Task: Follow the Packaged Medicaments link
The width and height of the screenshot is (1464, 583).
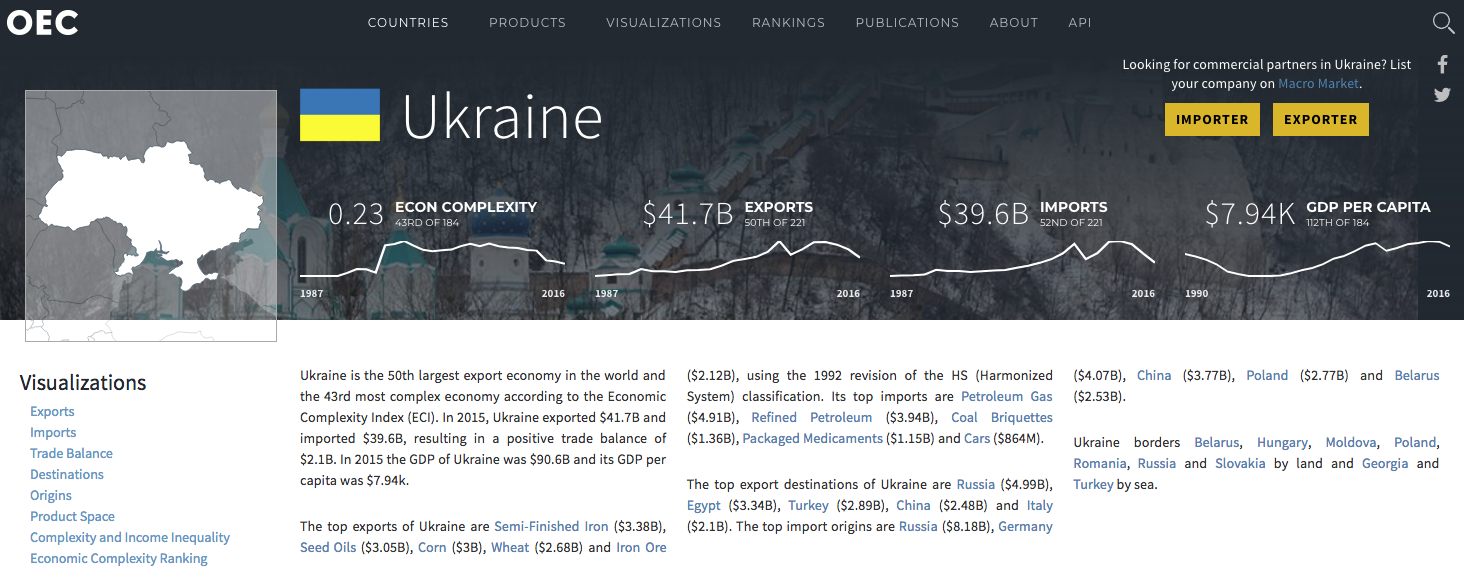Action: [x=813, y=438]
